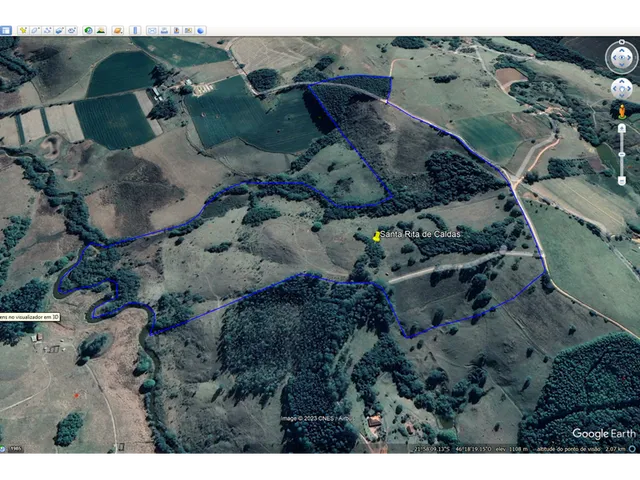Click the zoom slider handle

click(x=622, y=154)
